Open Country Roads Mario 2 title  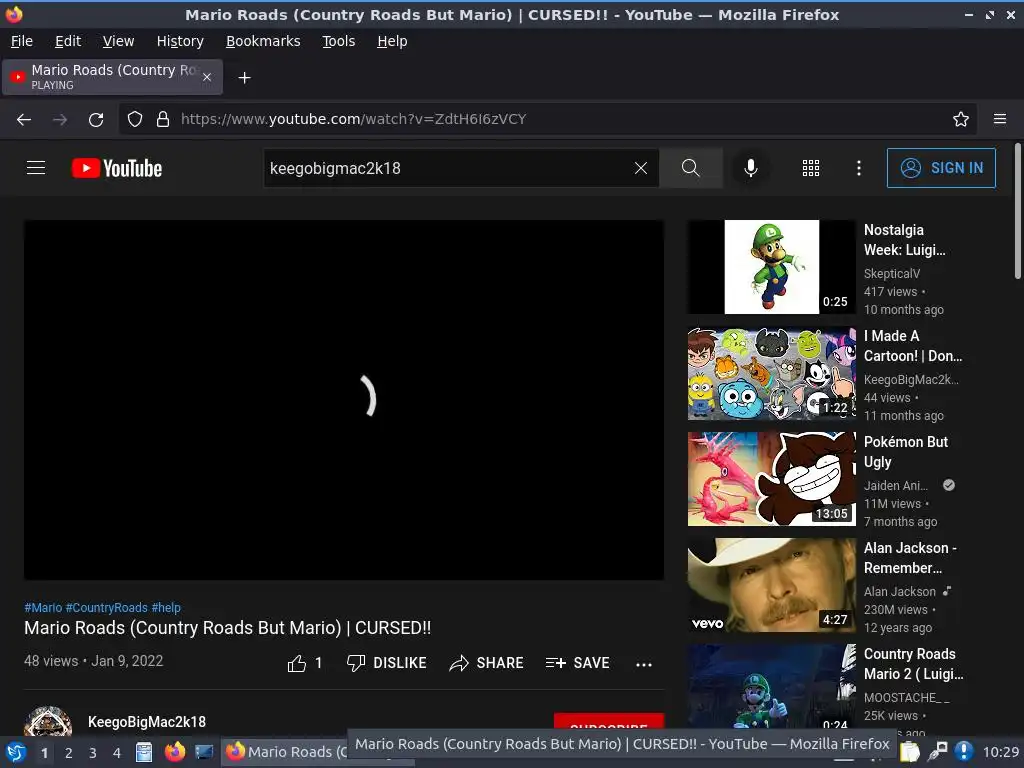913,664
